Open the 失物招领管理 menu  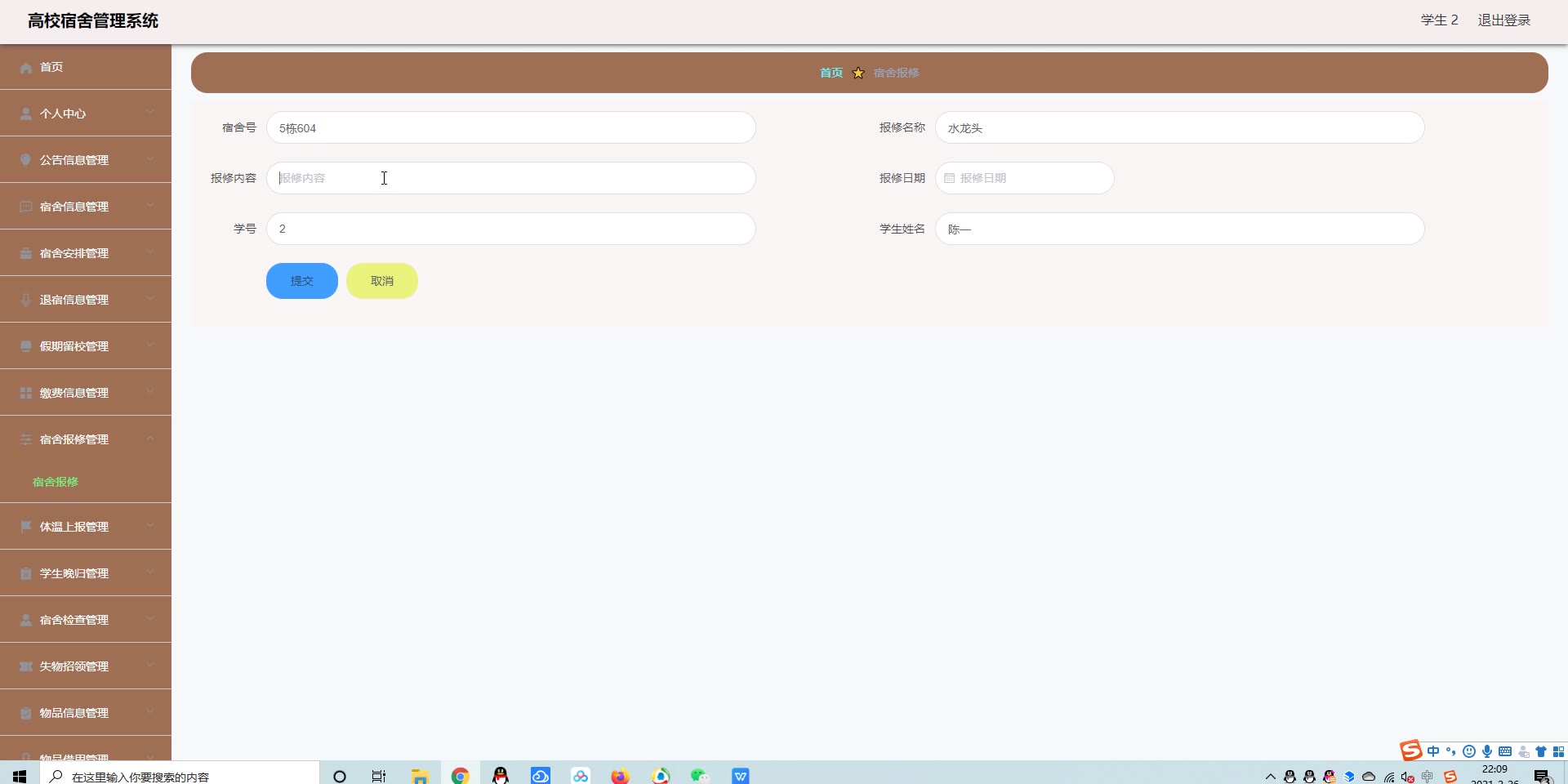[86, 666]
